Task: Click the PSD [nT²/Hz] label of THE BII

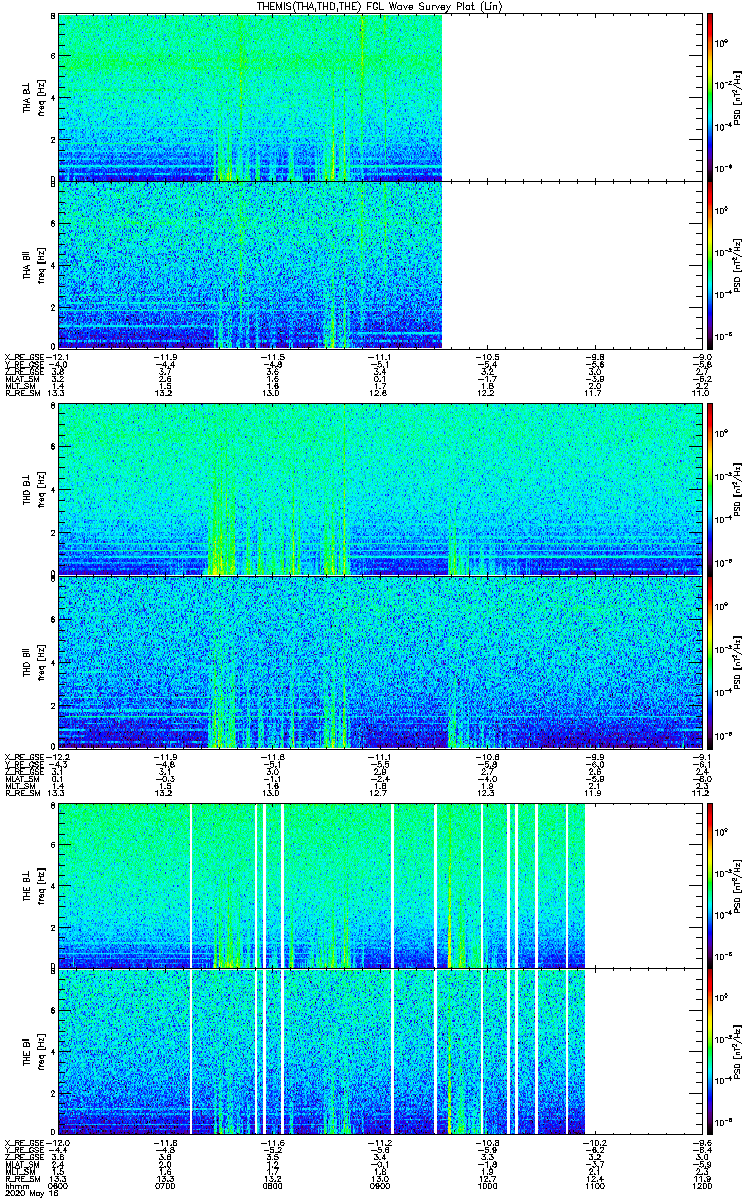Action: point(737,1052)
